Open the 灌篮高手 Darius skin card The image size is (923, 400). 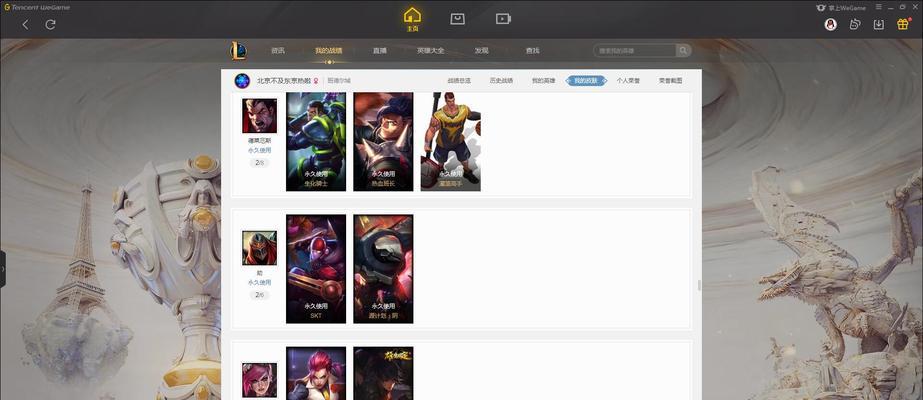450,141
